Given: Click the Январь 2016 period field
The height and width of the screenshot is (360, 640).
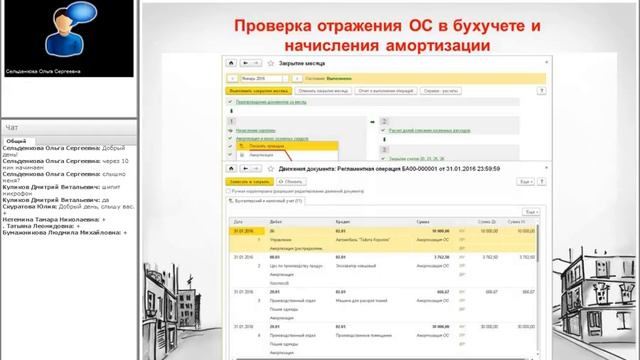Looking at the screenshot, I should click(x=261, y=78).
